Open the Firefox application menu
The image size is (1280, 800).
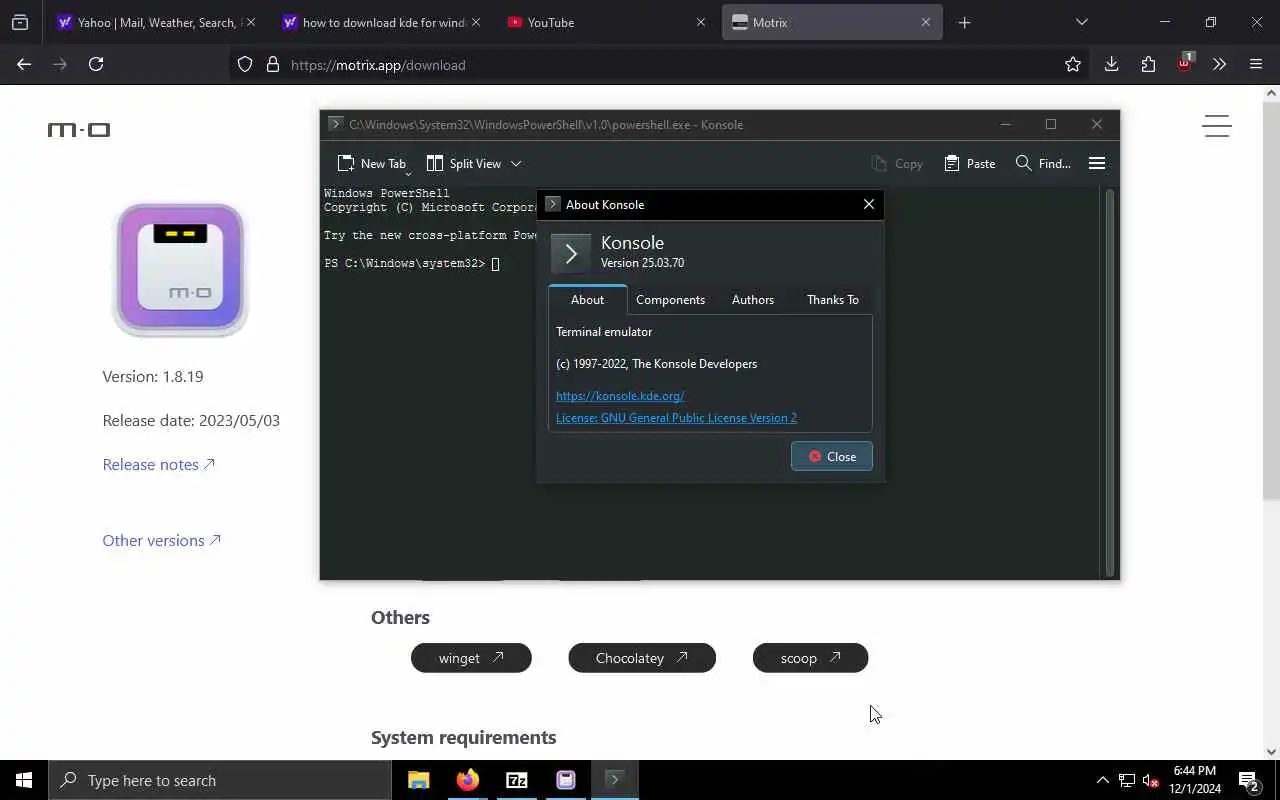(1256, 64)
